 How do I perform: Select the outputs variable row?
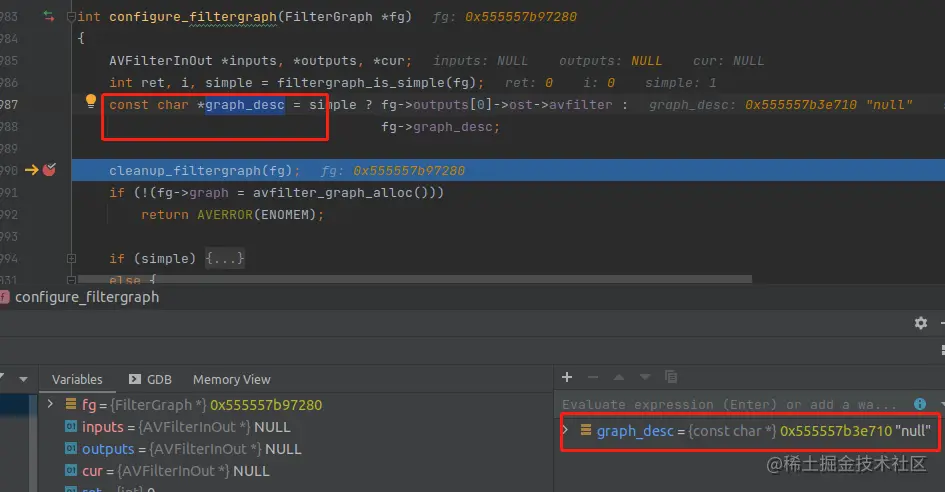(183, 449)
